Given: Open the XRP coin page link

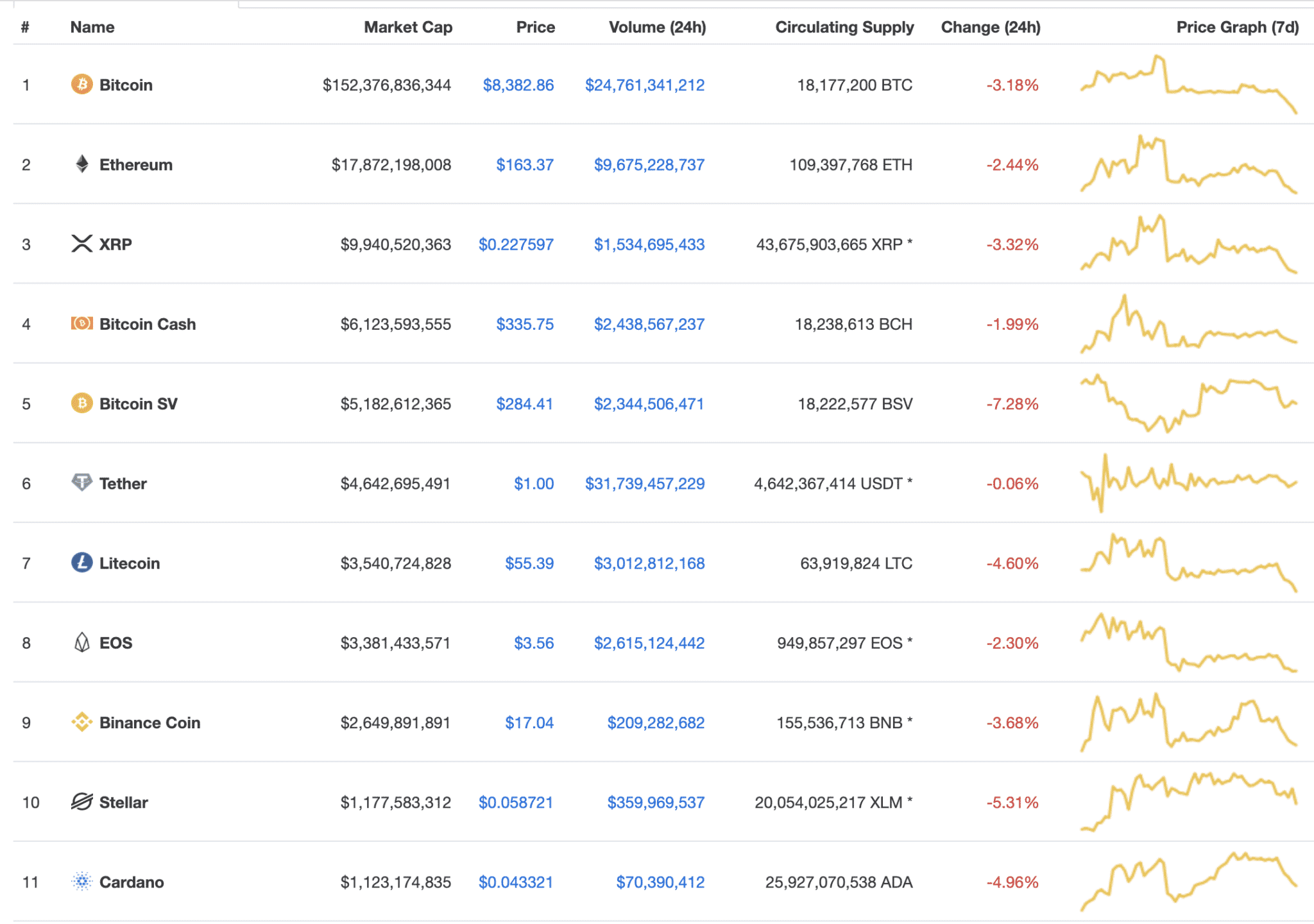Looking at the screenshot, I should [115, 244].
